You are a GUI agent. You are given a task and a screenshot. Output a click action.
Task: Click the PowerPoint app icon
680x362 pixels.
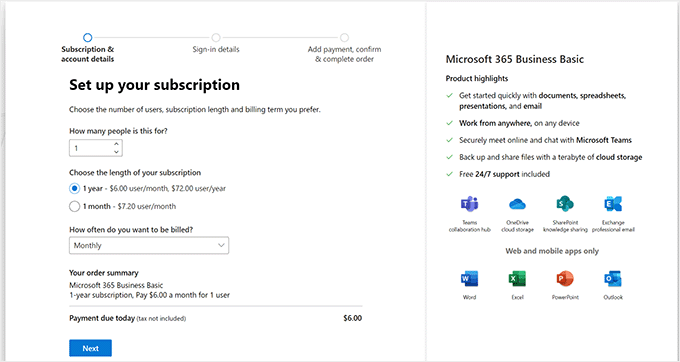click(x=565, y=279)
